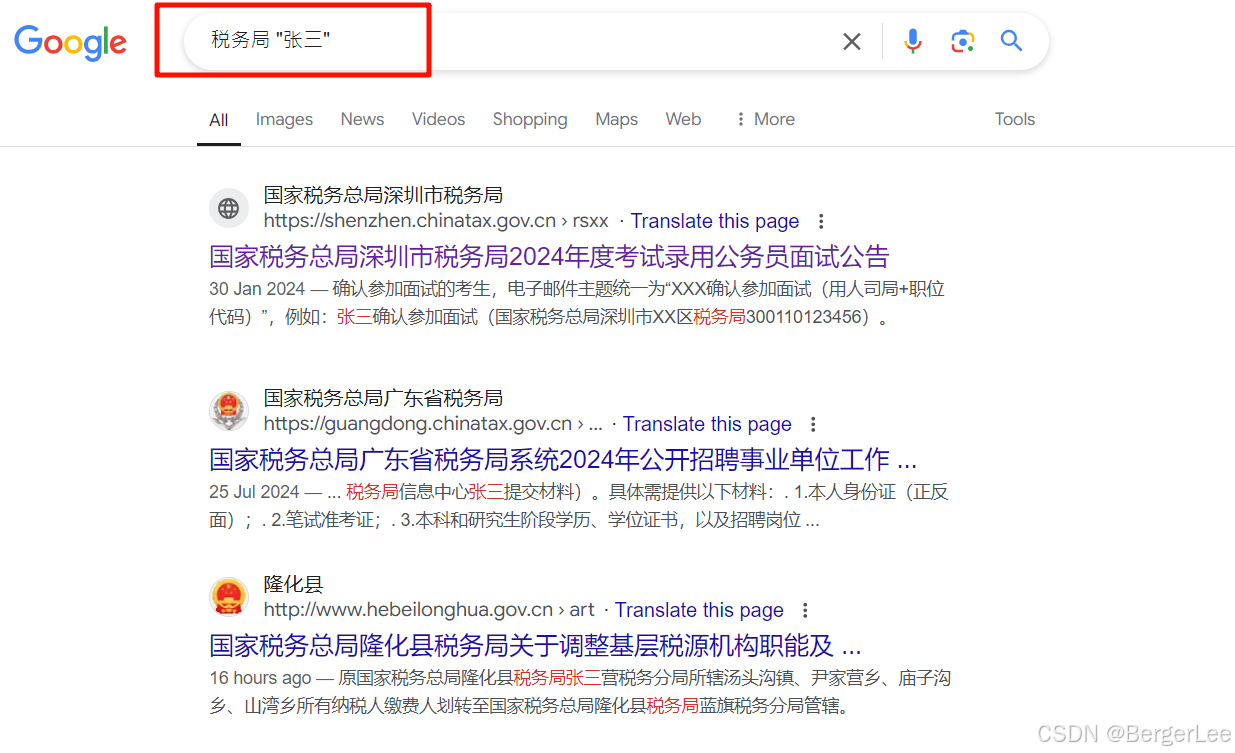Click the emblem favicon beside the 隆化县 result
The height and width of the screenshot is (753, 1235).
point(229,597)
